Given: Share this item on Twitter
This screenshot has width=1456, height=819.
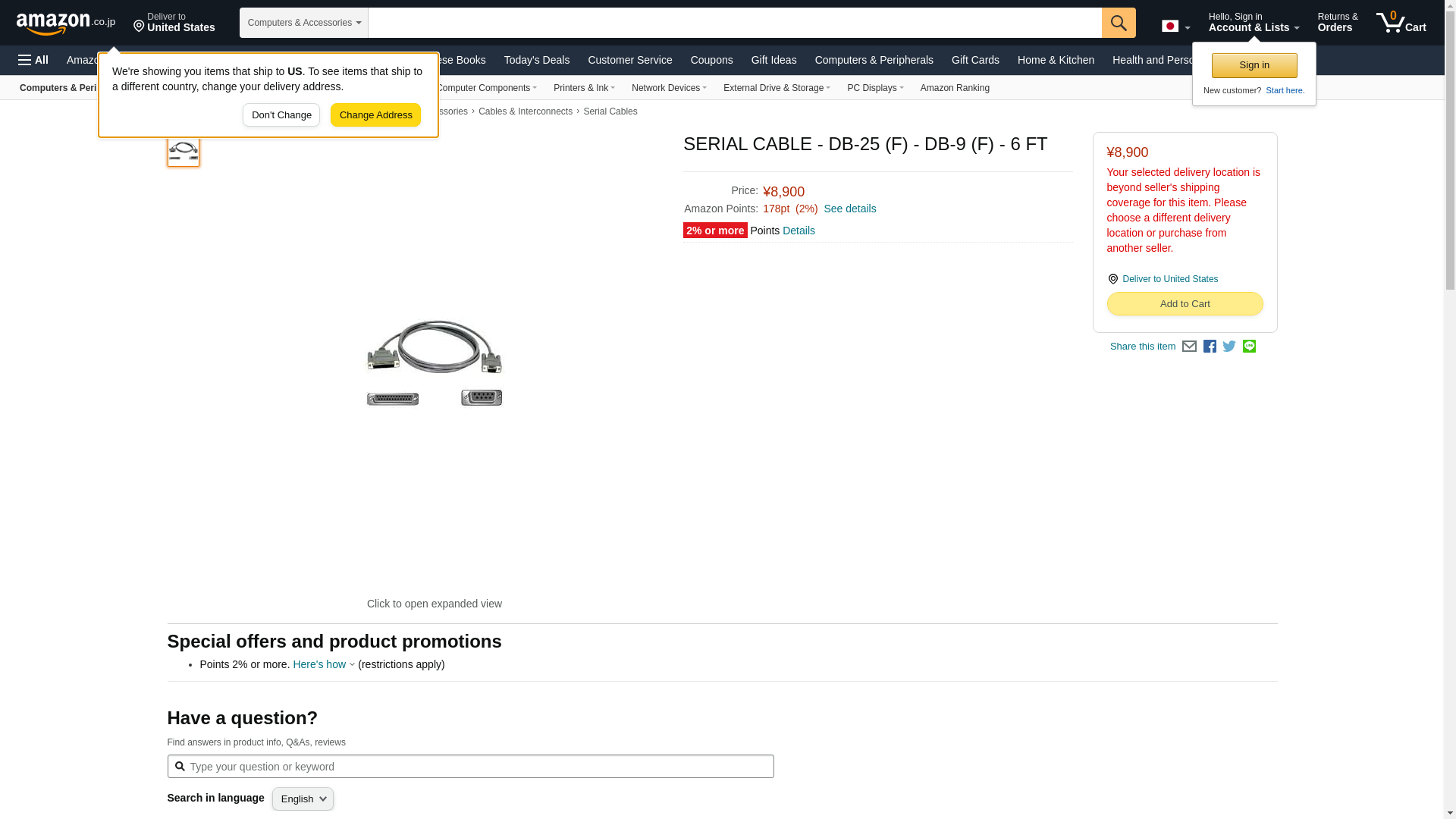Looking at the screenshot, I should click(x=1229, y=347).
